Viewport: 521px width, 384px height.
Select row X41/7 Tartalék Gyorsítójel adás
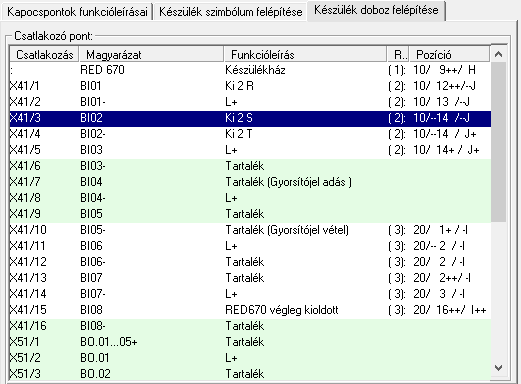coord(250,182)
